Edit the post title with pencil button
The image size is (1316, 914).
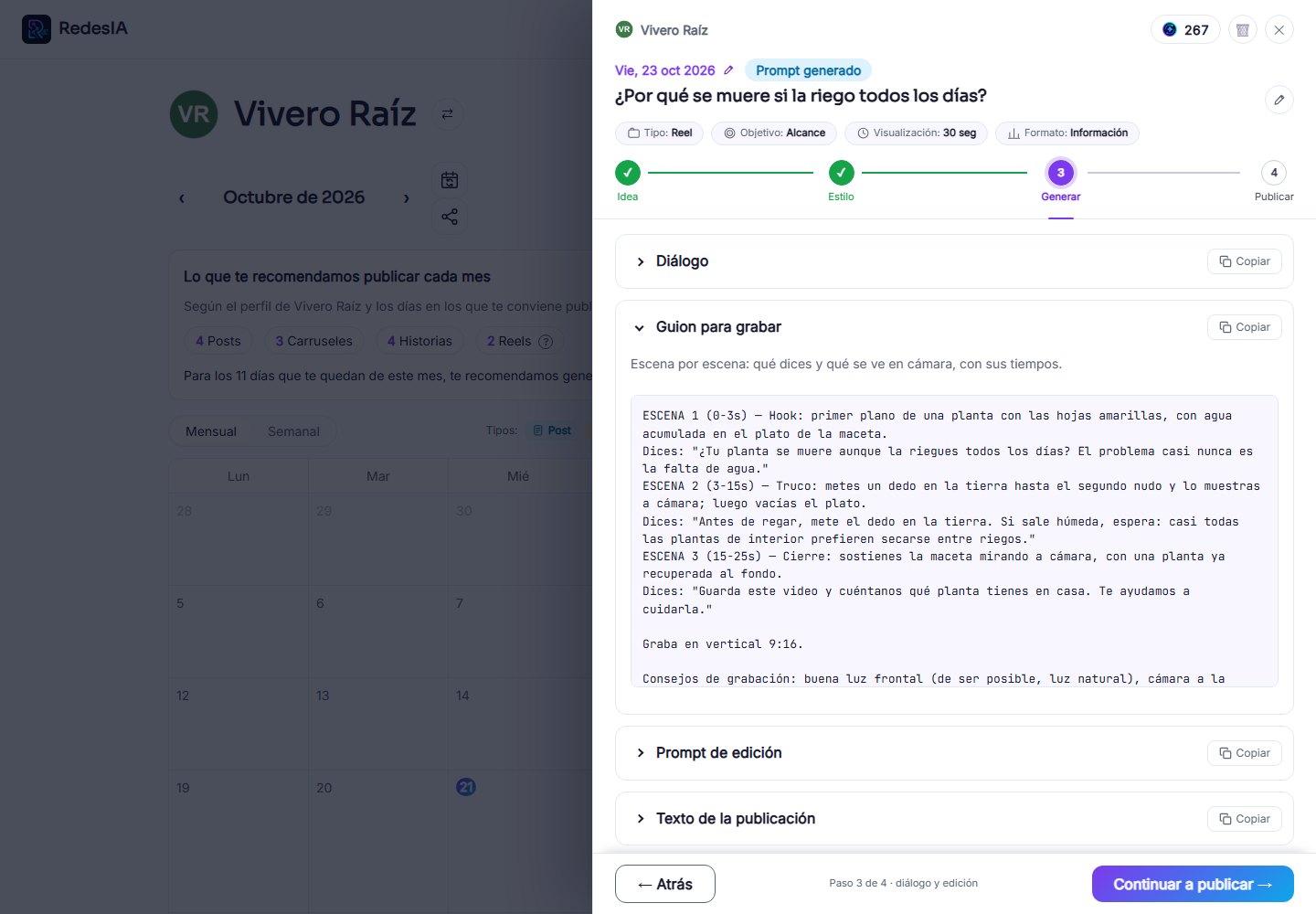pos(1279,100)
